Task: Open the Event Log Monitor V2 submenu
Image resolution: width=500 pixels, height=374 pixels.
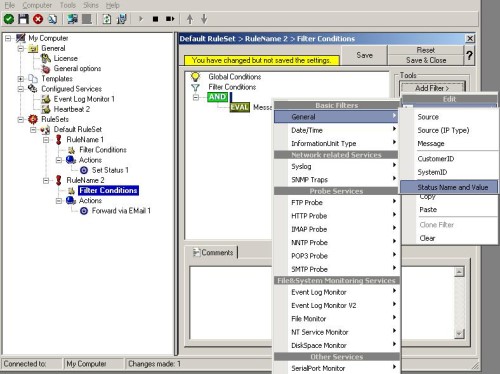Action: [336, 306]
